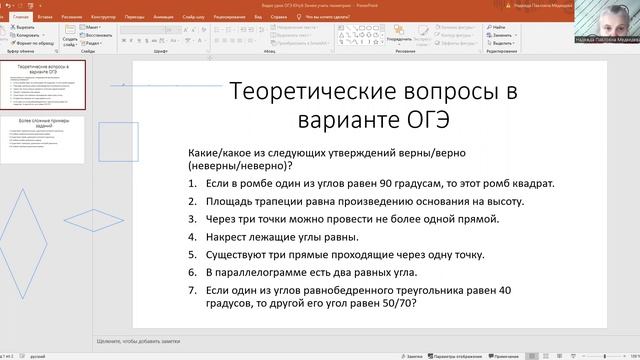
Task: Switch to Reading view icon
Action: pos(560,356)
